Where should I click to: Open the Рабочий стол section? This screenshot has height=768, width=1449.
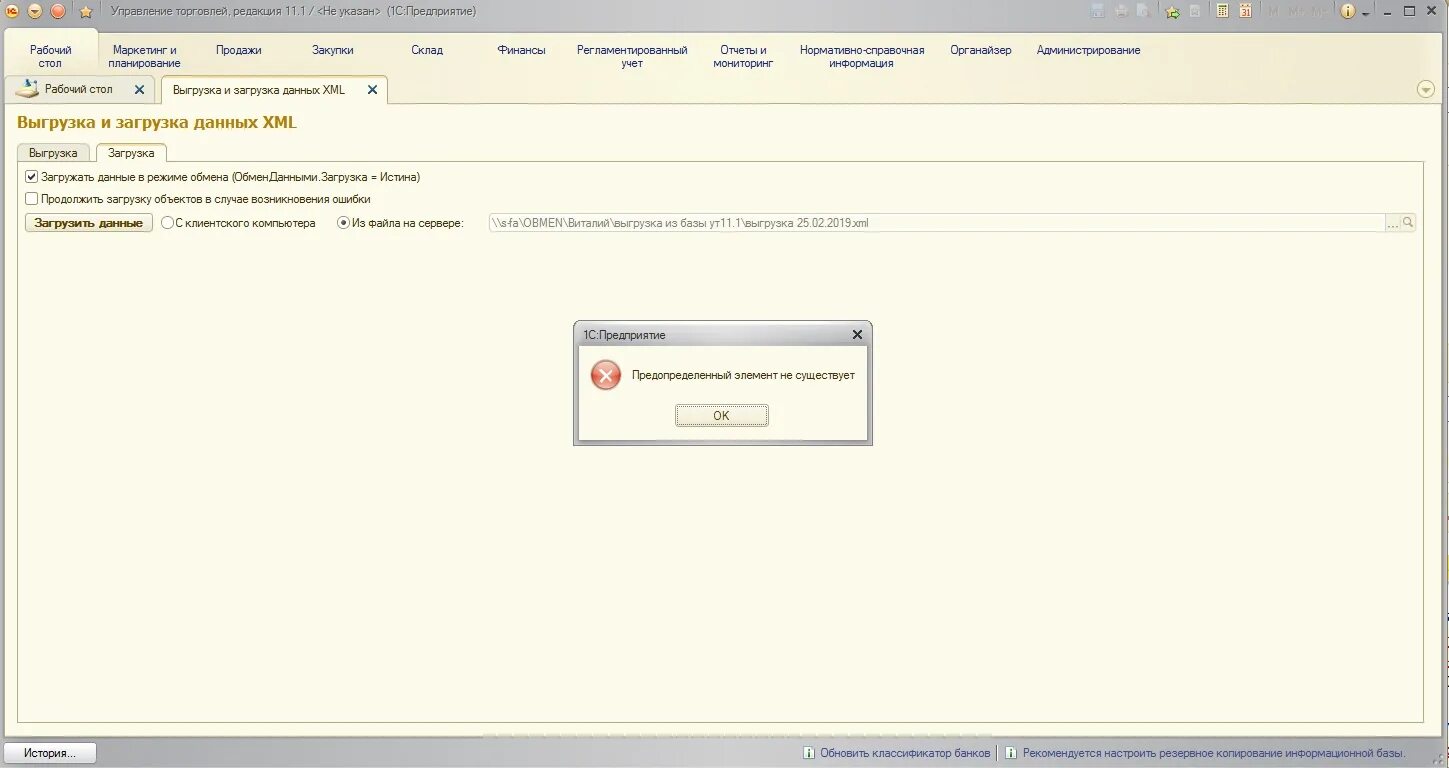coord(50,56)
